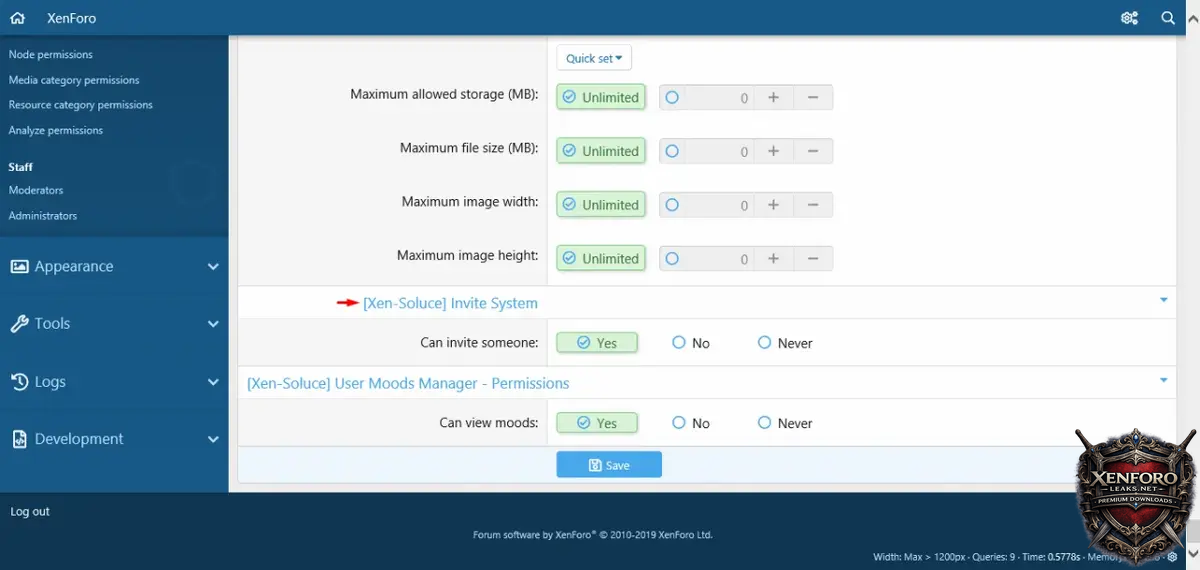
Task: Open Node permissions in sidebar
Action: click(51, 54)
